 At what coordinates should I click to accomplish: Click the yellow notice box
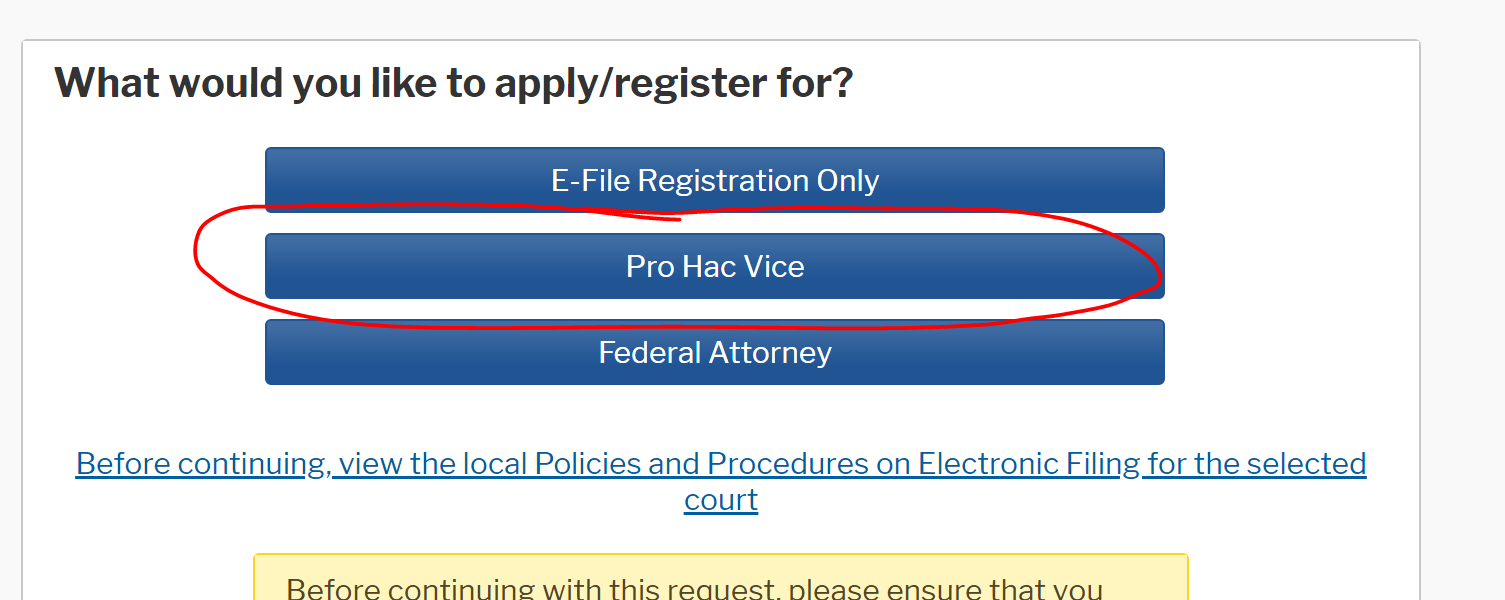tap(721, 577)
